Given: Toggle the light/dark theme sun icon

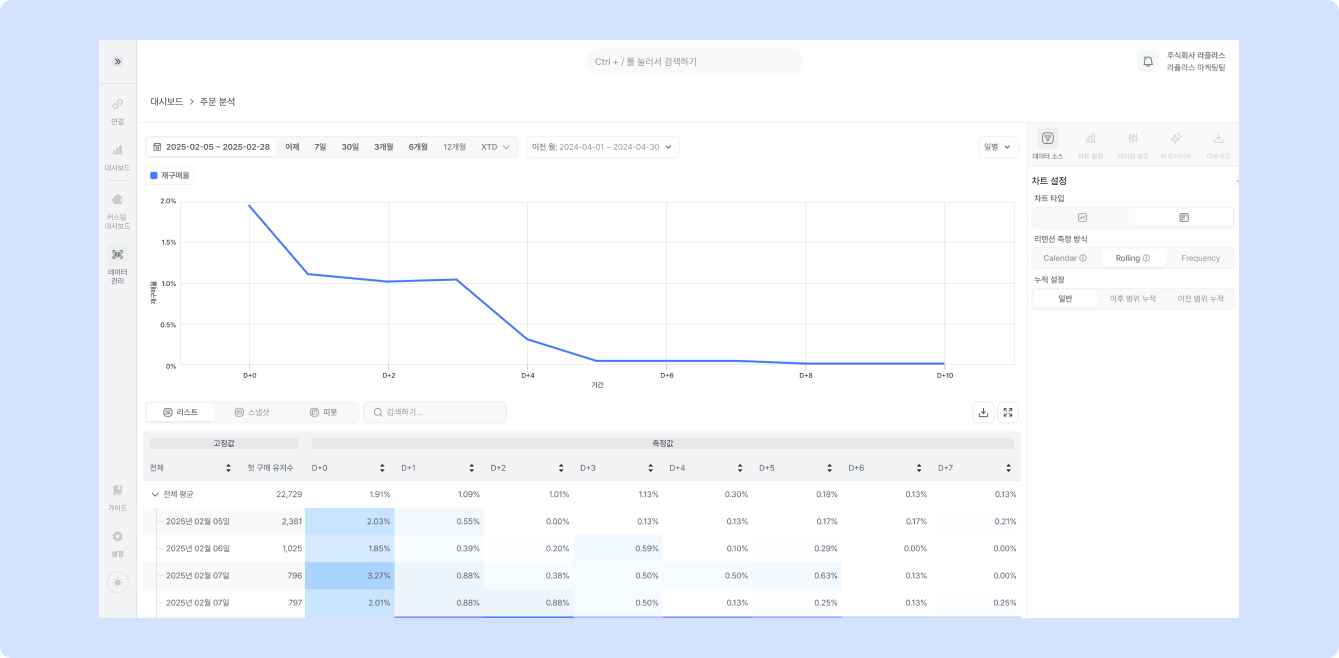Looking at the screenshot, I should coord(117,582).
